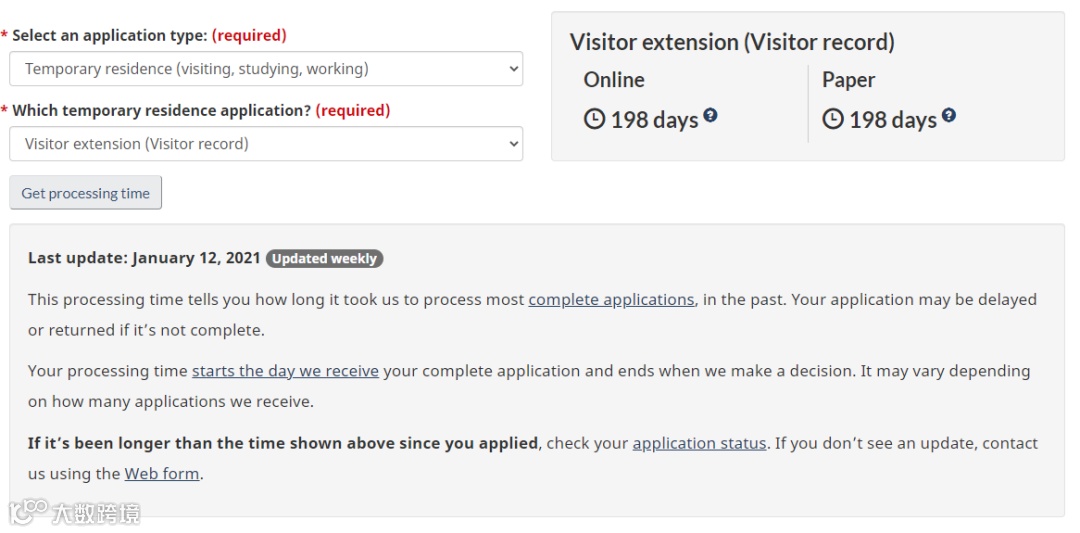Open the application status link
Image resolution: width=1080 pixels, height=533 pixels.
pyautogui.click(x=699, y=443)
